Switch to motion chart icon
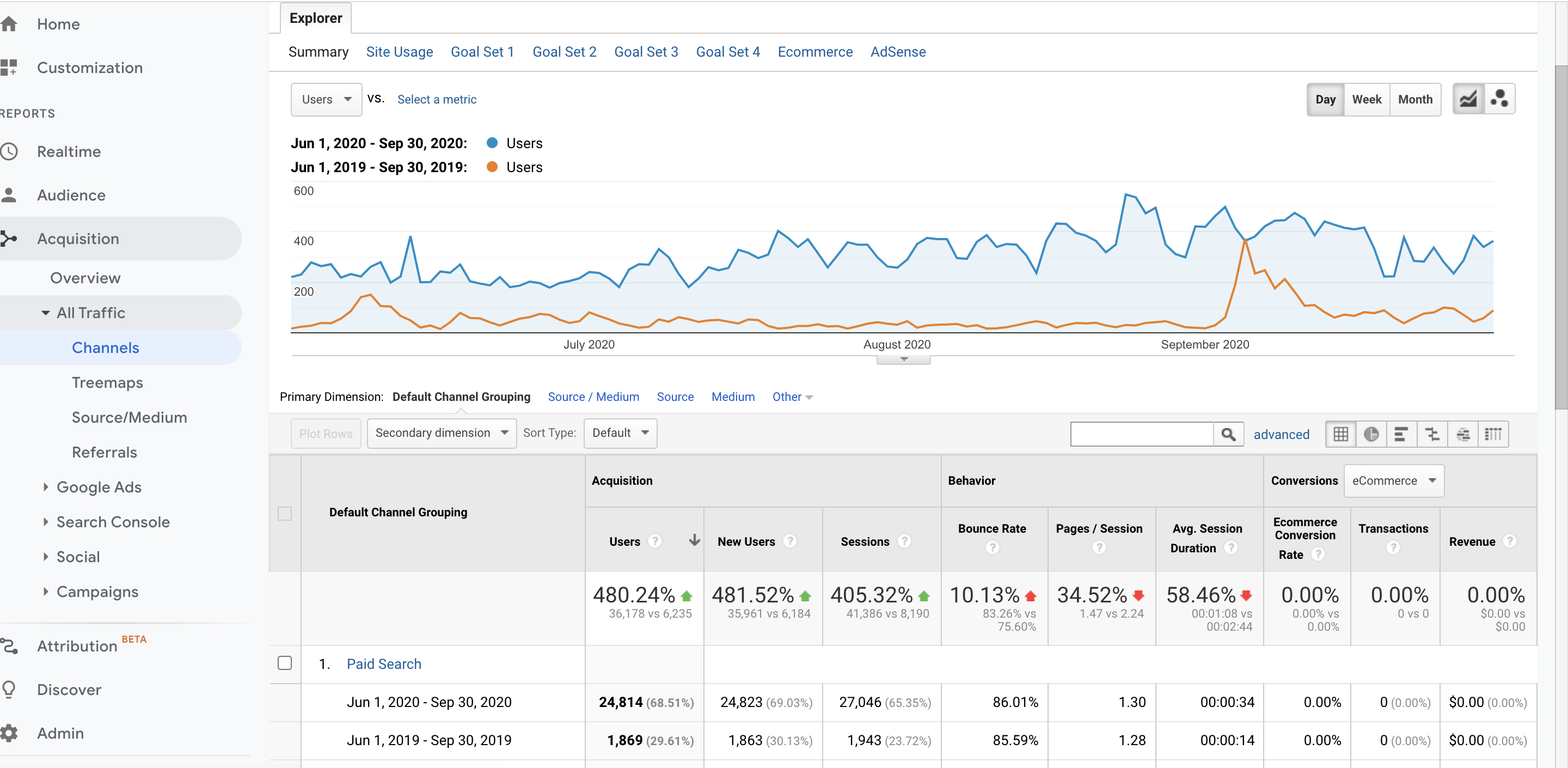This screenshot has width=1568, height=768. pyautogui.click(x=1499, y=99)
